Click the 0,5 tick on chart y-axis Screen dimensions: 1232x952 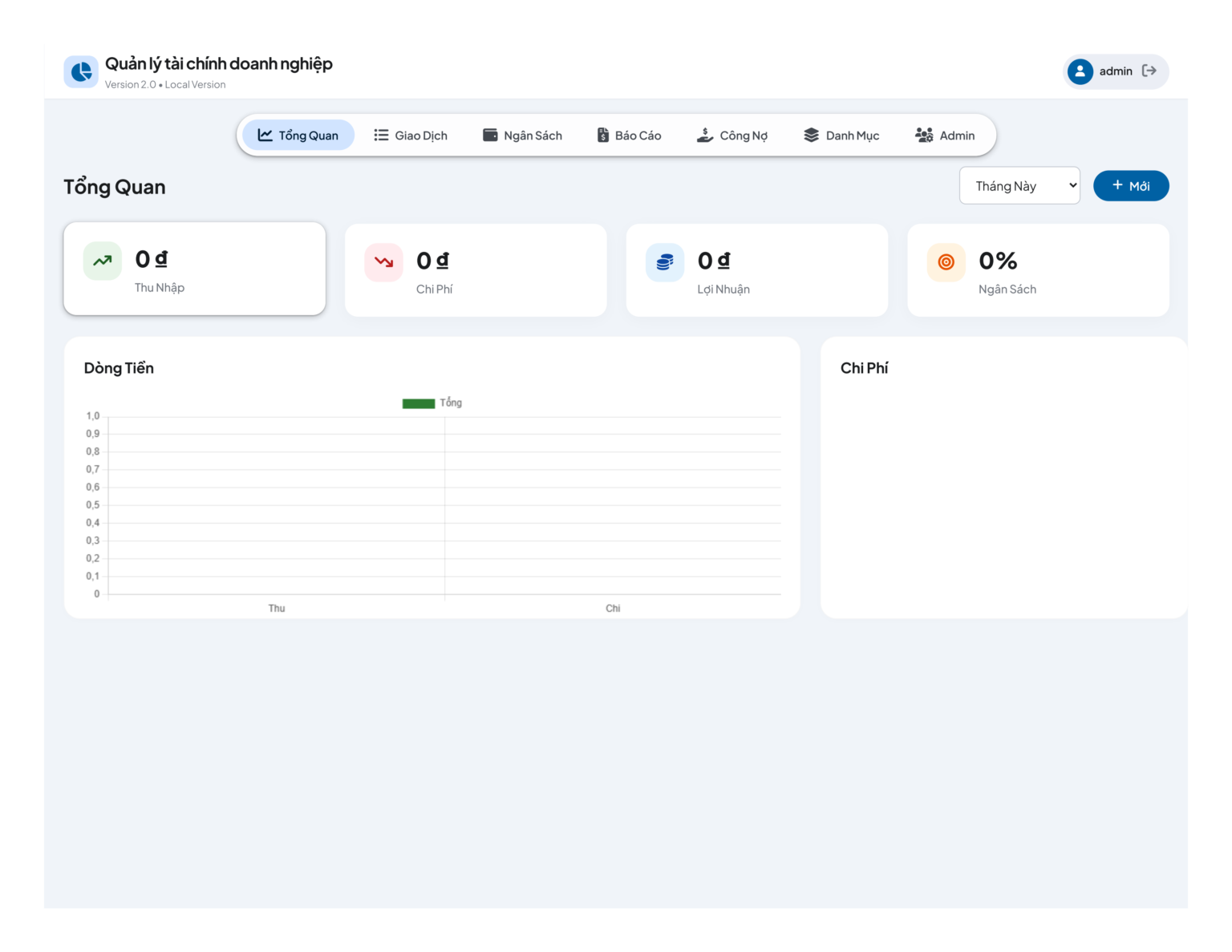coord(93,505)
